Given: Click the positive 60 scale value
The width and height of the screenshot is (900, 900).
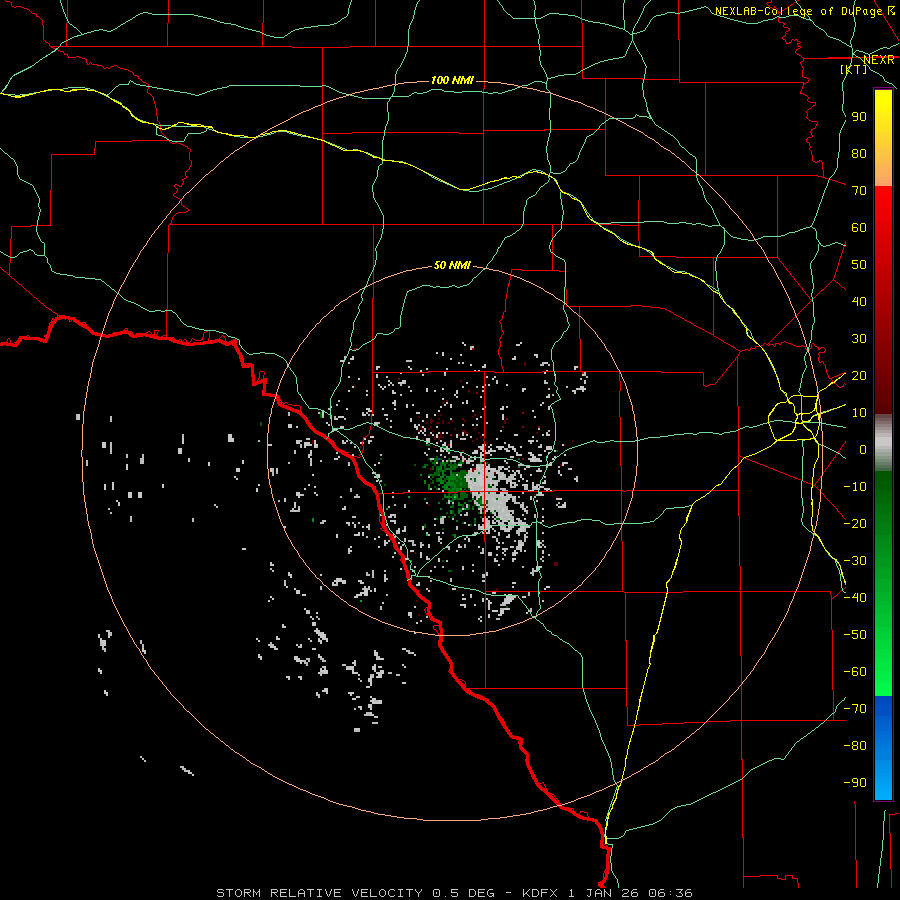Looking at the screenshot, I should [x=859, y=228].
